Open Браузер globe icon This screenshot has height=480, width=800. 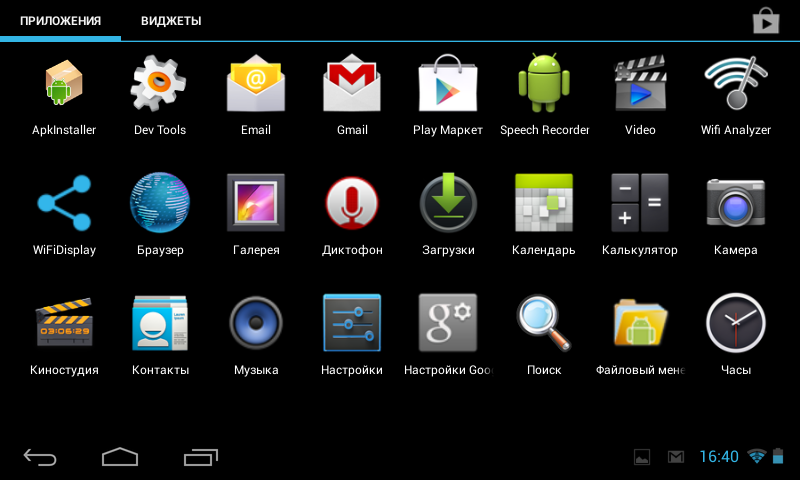tap(160, 203)
